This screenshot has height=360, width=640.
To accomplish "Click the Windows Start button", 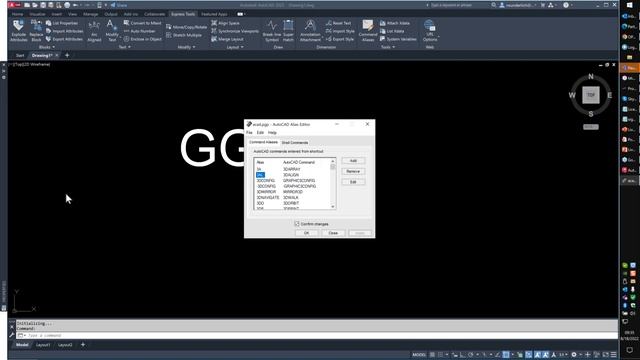I will [629, 5].
